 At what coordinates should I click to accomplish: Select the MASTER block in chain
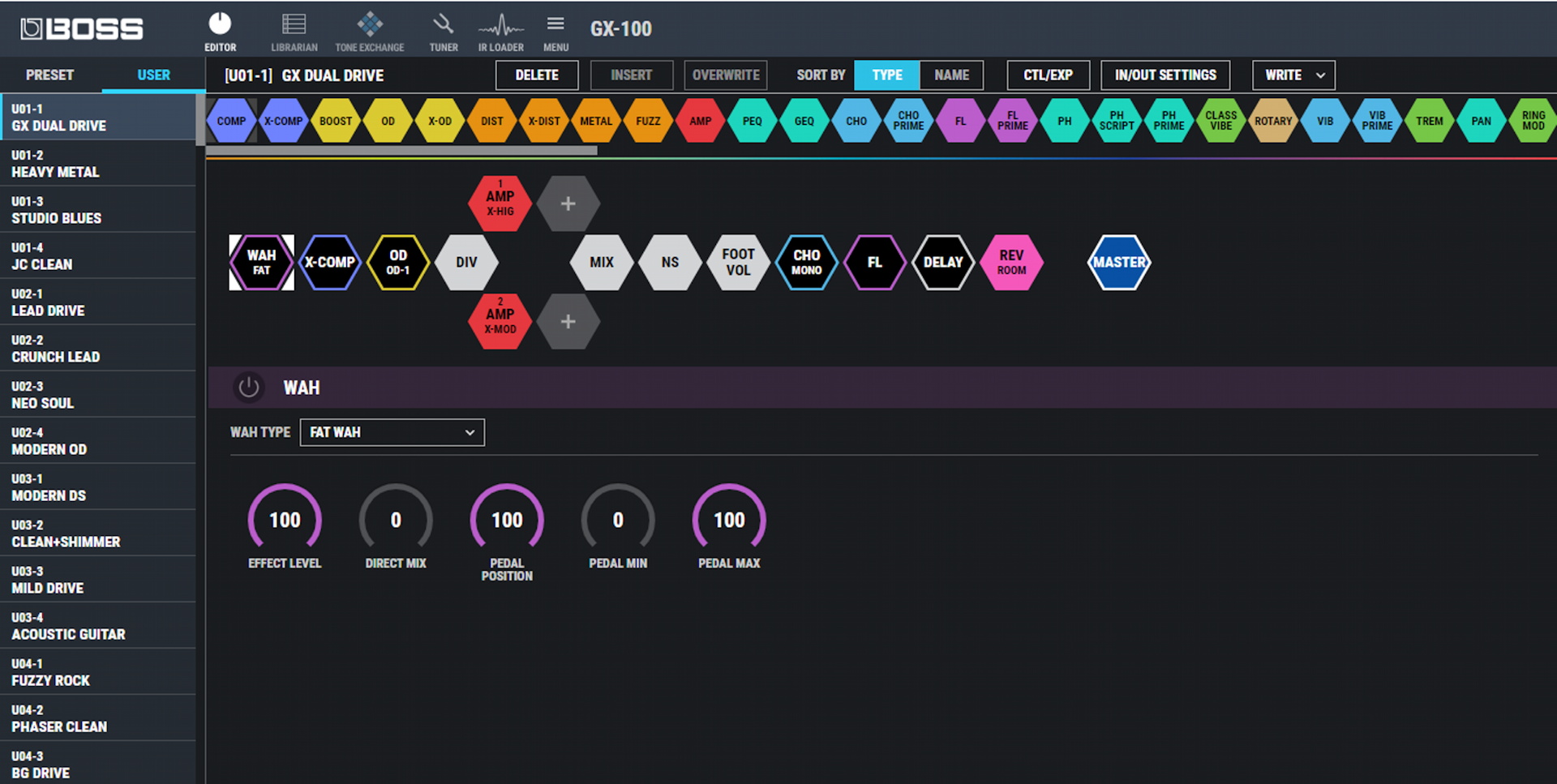[x=1119, y=262]
